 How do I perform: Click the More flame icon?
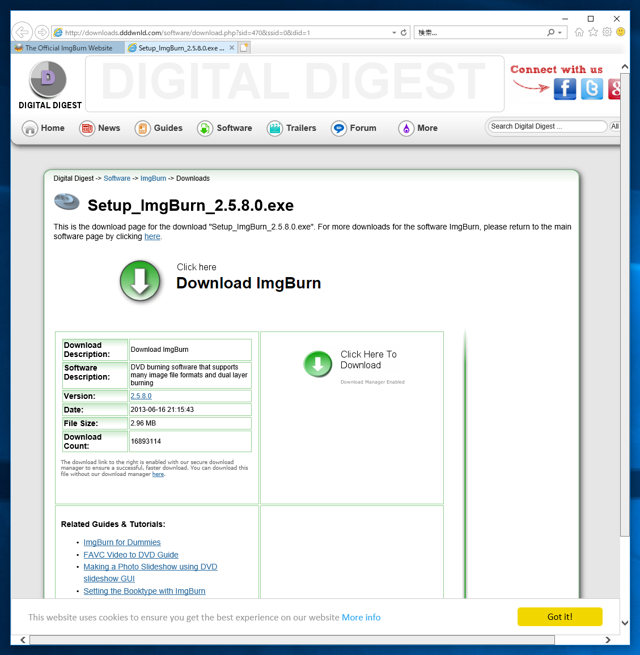(x=406, y=128)
